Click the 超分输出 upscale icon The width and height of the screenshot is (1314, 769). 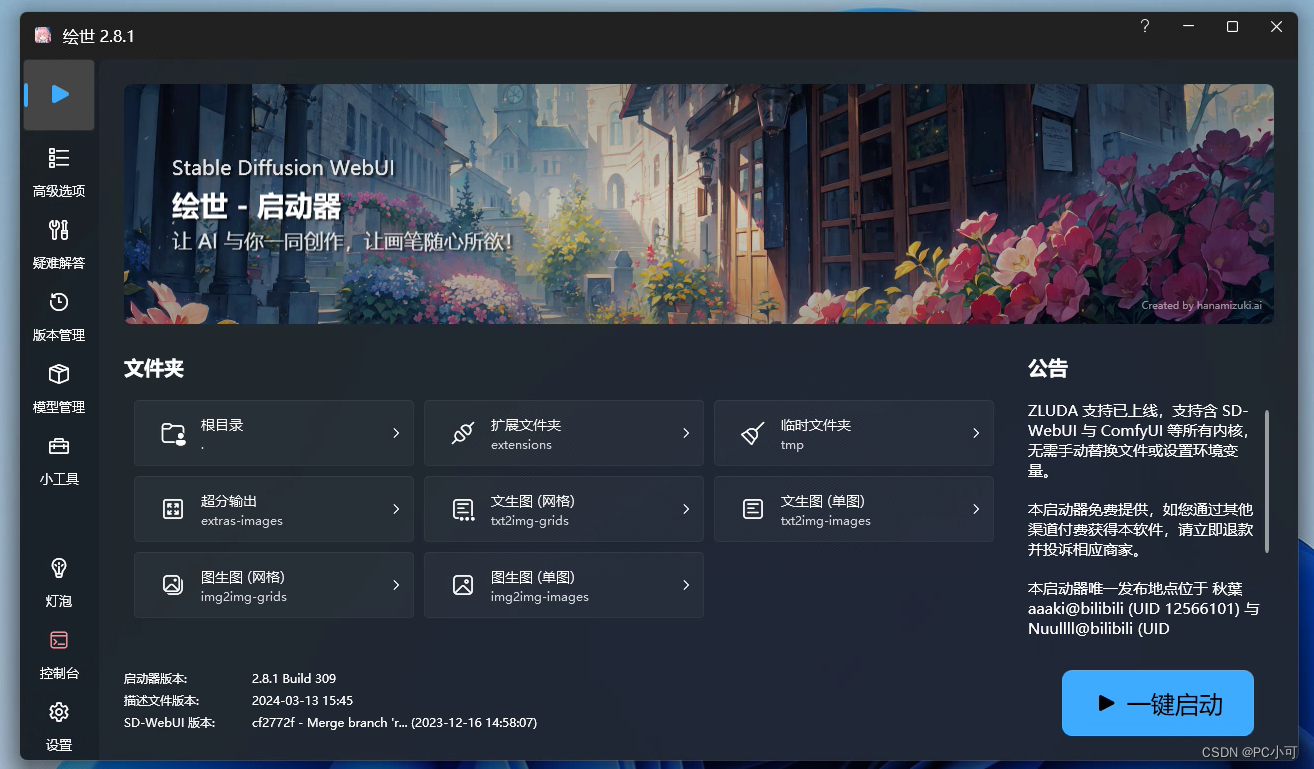pyautogui.click(x=173, y=509)
